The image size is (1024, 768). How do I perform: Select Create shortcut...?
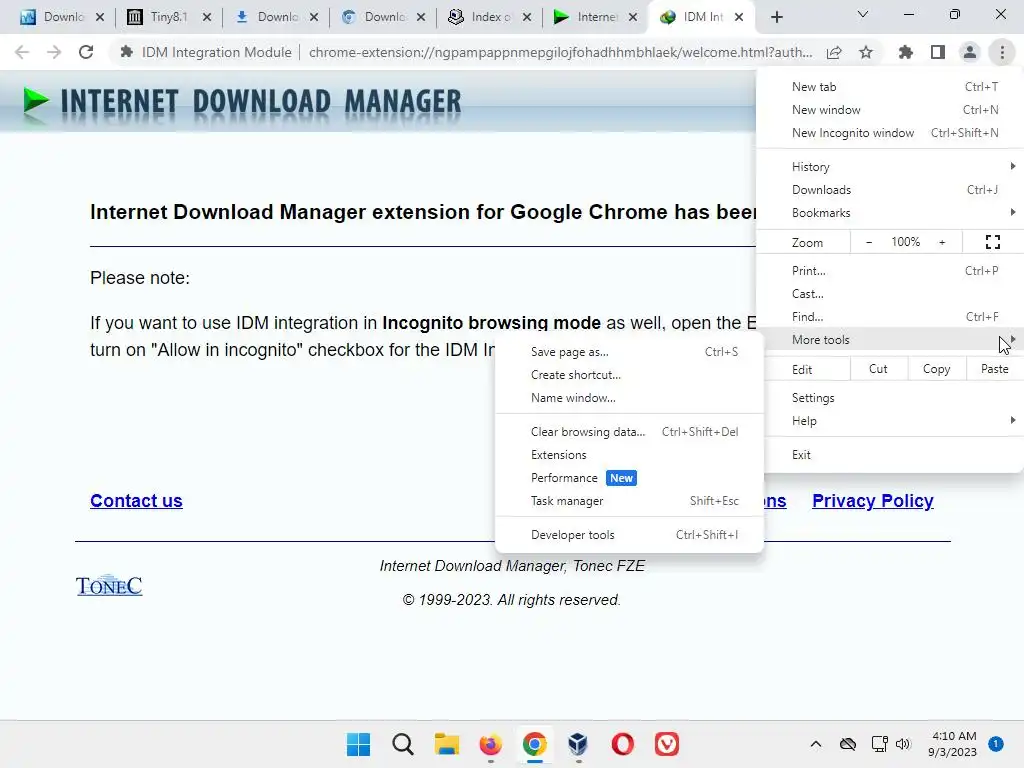click(630, 374)
